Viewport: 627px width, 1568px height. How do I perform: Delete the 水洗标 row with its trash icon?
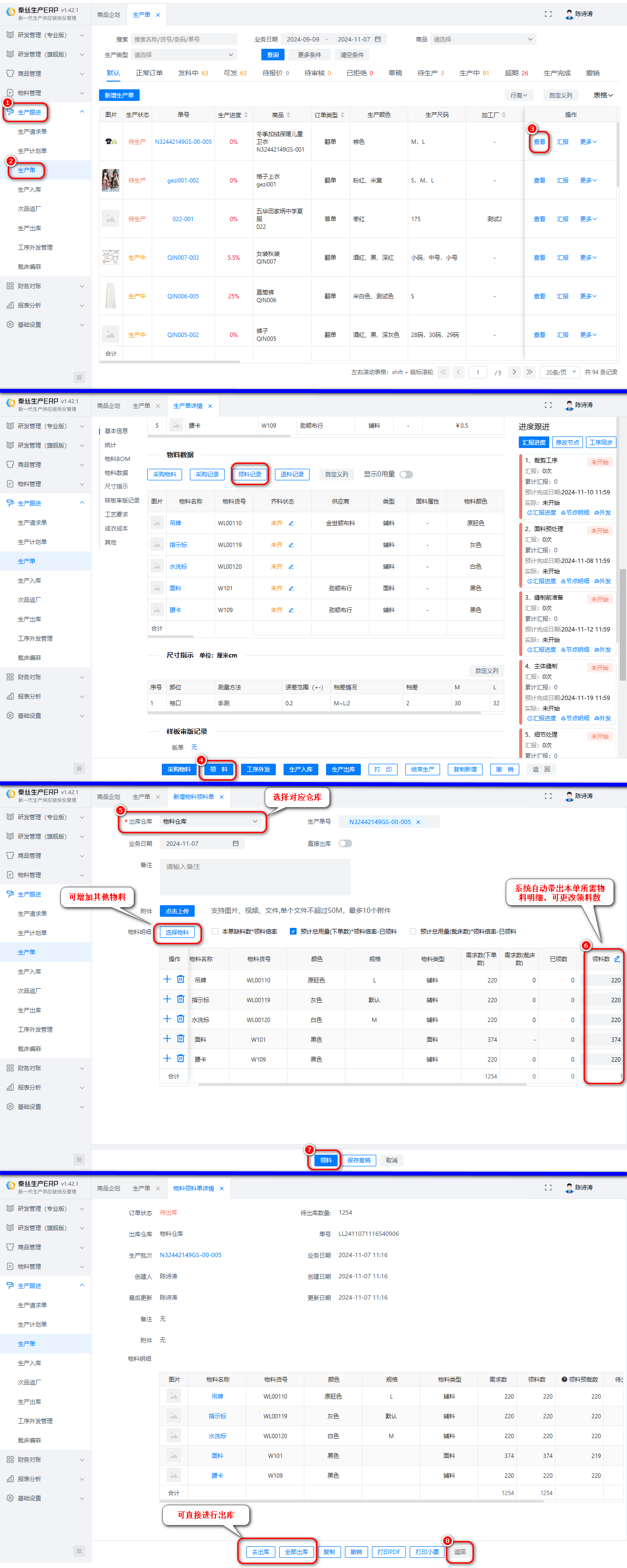coord(180,1019)
